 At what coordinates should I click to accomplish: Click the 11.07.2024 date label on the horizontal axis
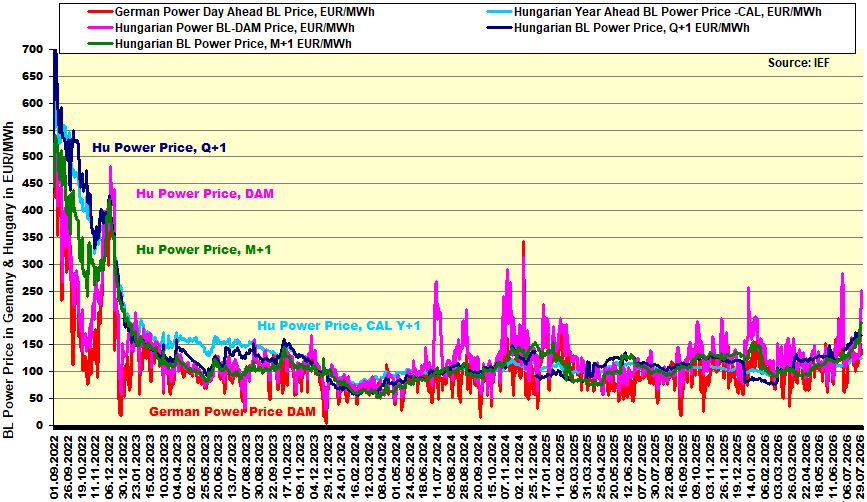[437, 467]
